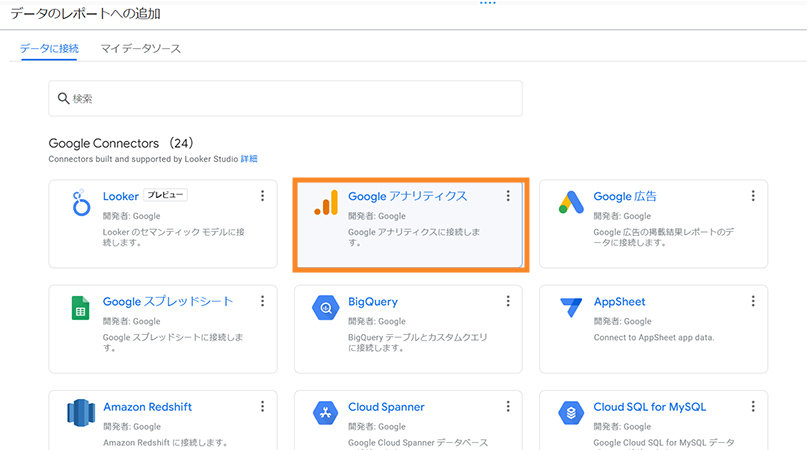
Task: Click the drag handle dots at panel top
Action: 488,3
